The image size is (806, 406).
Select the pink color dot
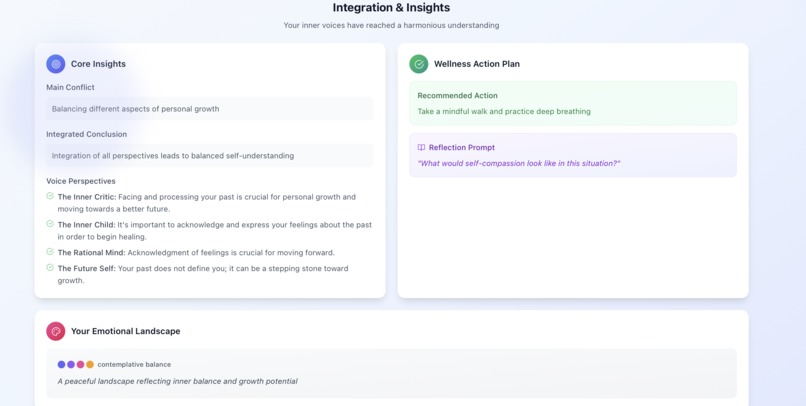click(81, 365)
